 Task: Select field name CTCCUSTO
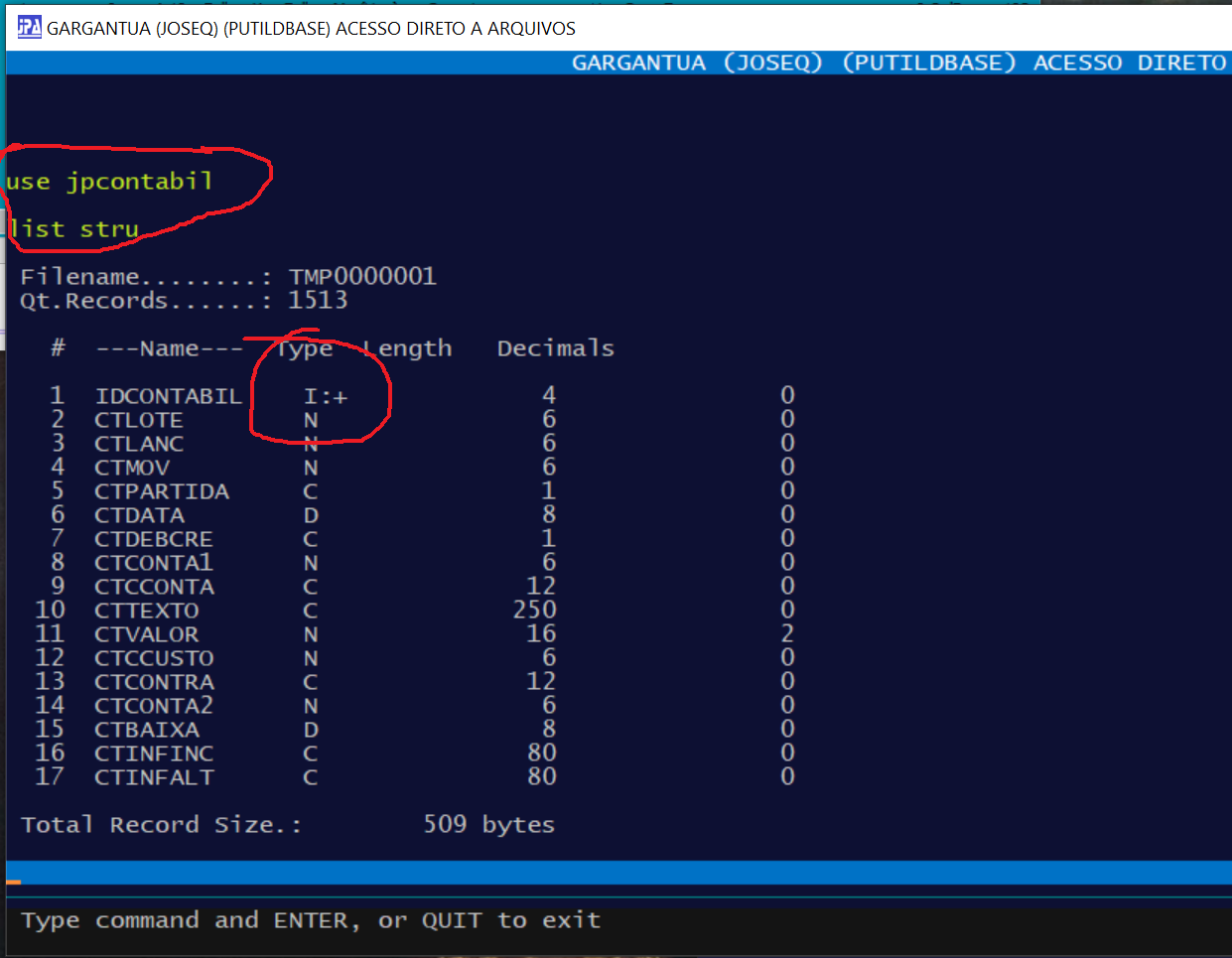[155, 658]
